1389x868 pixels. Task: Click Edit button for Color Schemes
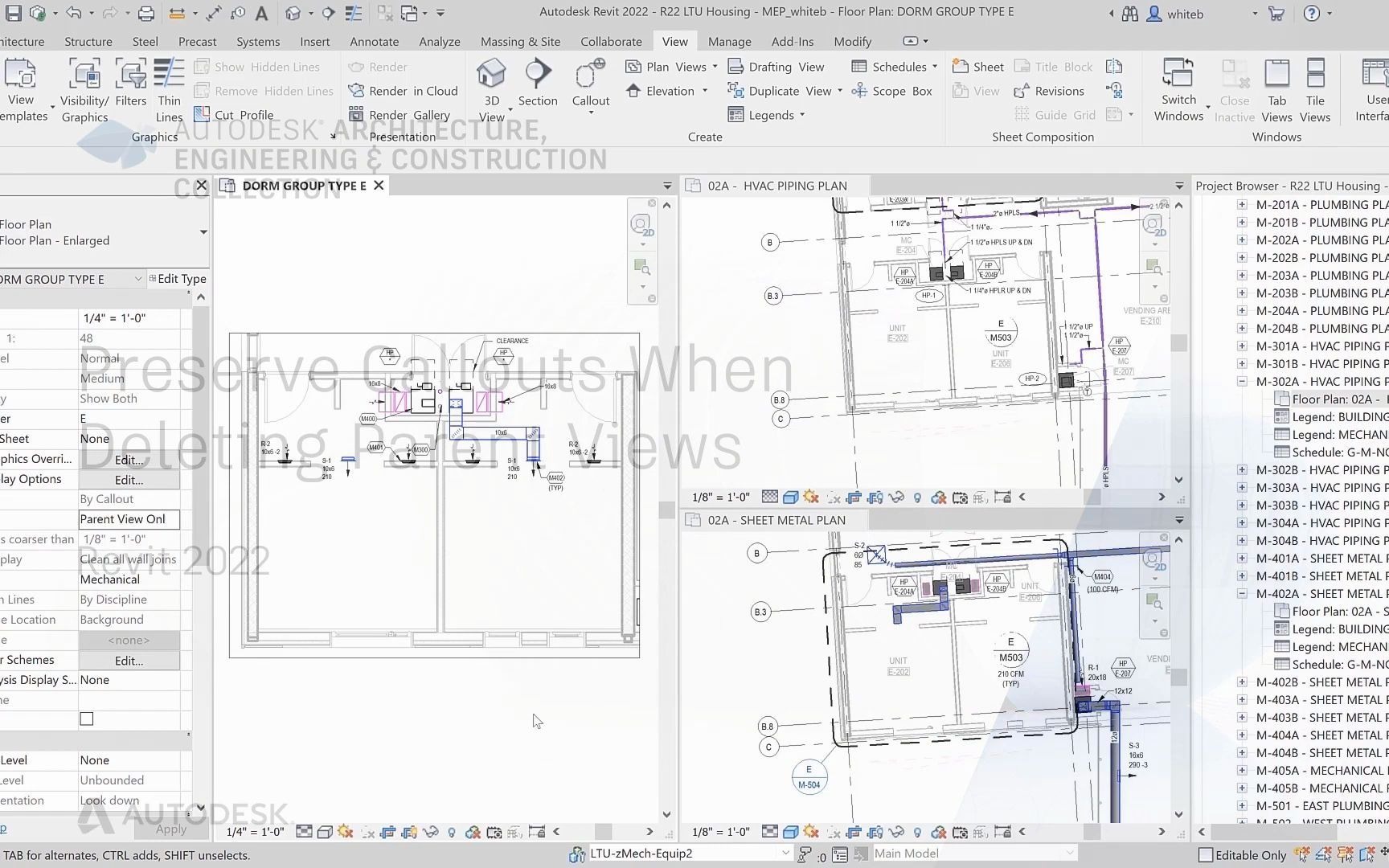129,661
